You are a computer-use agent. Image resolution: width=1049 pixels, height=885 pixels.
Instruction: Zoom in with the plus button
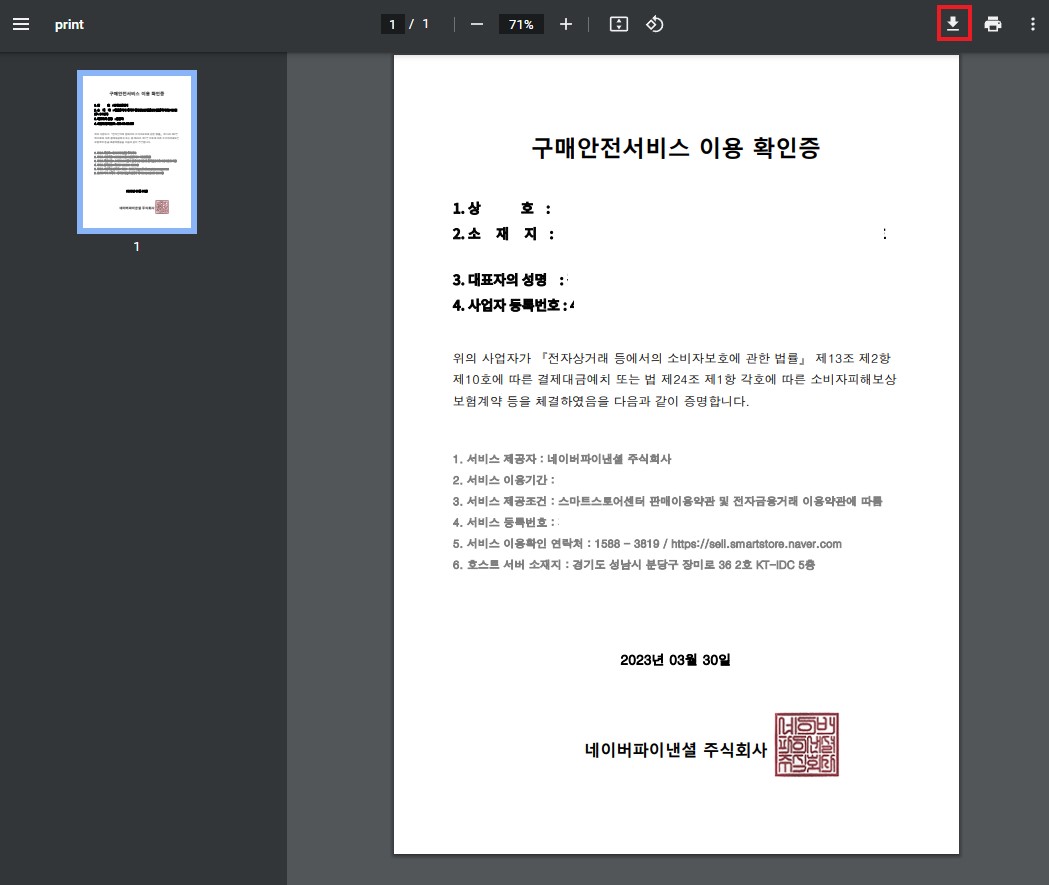point(566,24)
